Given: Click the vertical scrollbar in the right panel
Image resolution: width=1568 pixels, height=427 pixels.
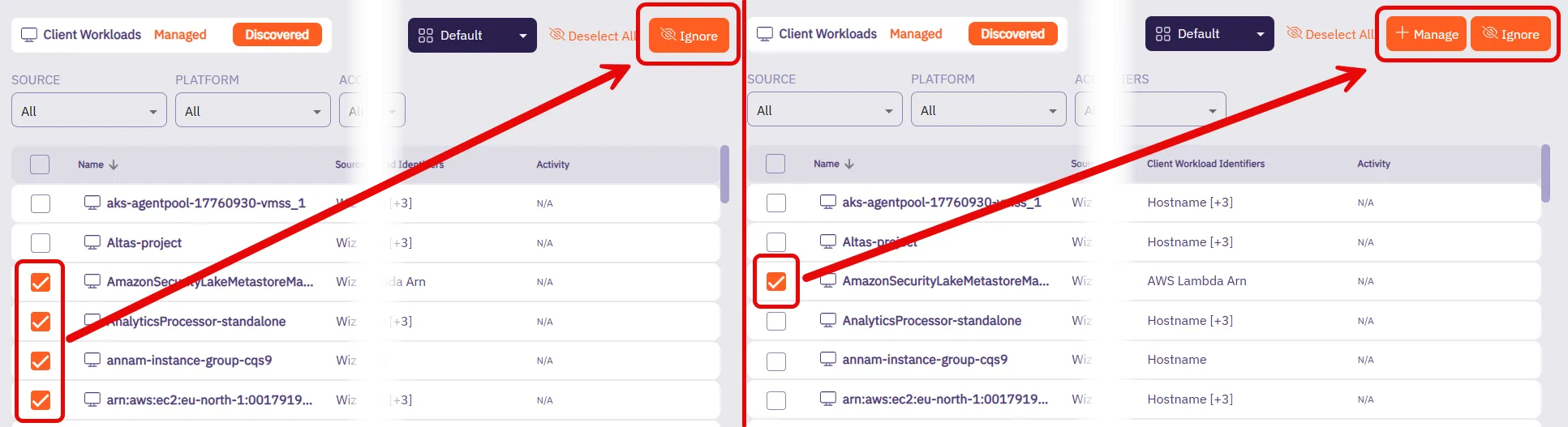Looking at the screenshot, I should coord(1545,173).
